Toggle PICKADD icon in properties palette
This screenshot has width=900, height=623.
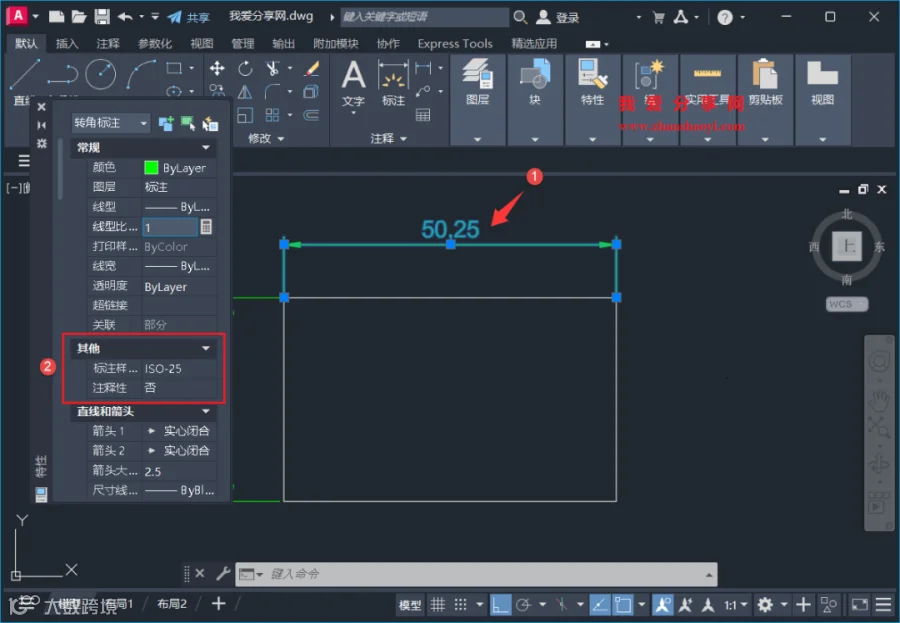(166, 123)
